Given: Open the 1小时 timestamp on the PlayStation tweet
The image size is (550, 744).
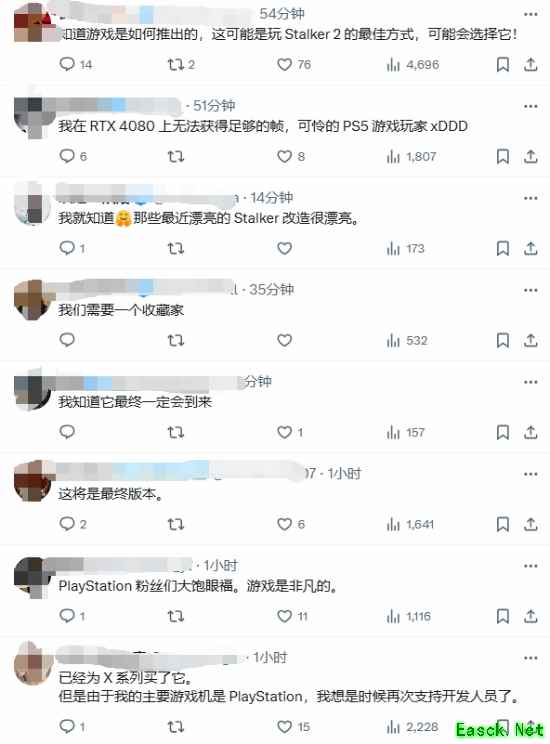Looking at the screenshot, I should pos(221,566).
